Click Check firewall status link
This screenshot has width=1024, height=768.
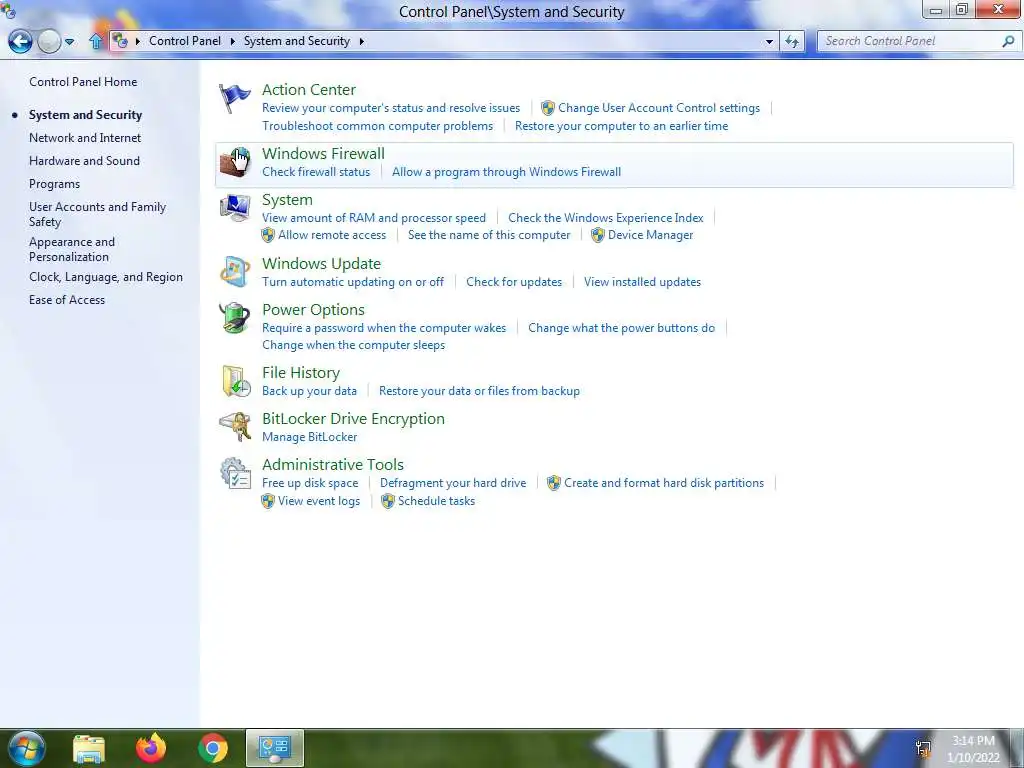(316, 172)
